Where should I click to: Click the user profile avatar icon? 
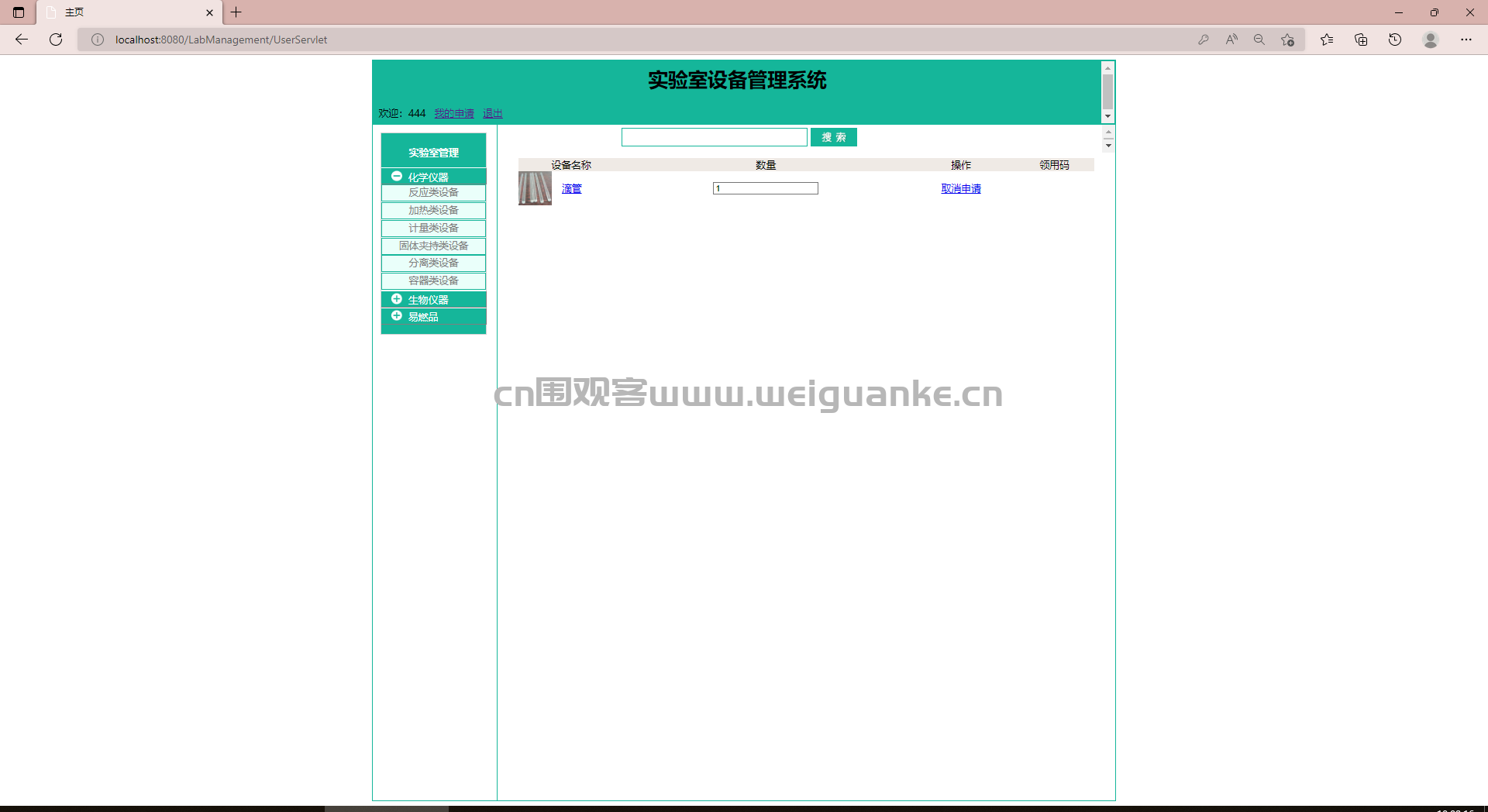1431,40
